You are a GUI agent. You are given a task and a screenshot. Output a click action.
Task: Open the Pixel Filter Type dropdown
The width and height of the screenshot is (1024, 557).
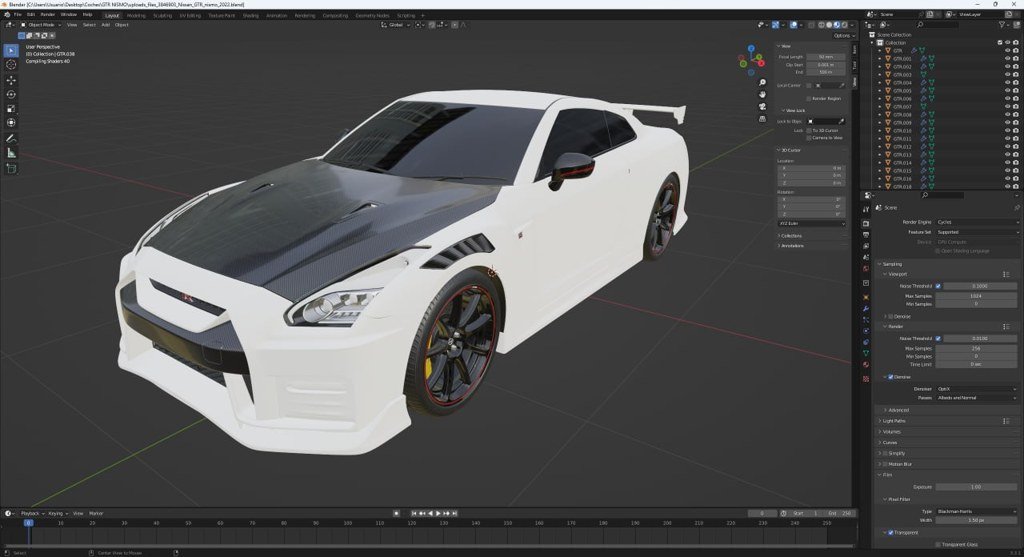tap(976, 511)
